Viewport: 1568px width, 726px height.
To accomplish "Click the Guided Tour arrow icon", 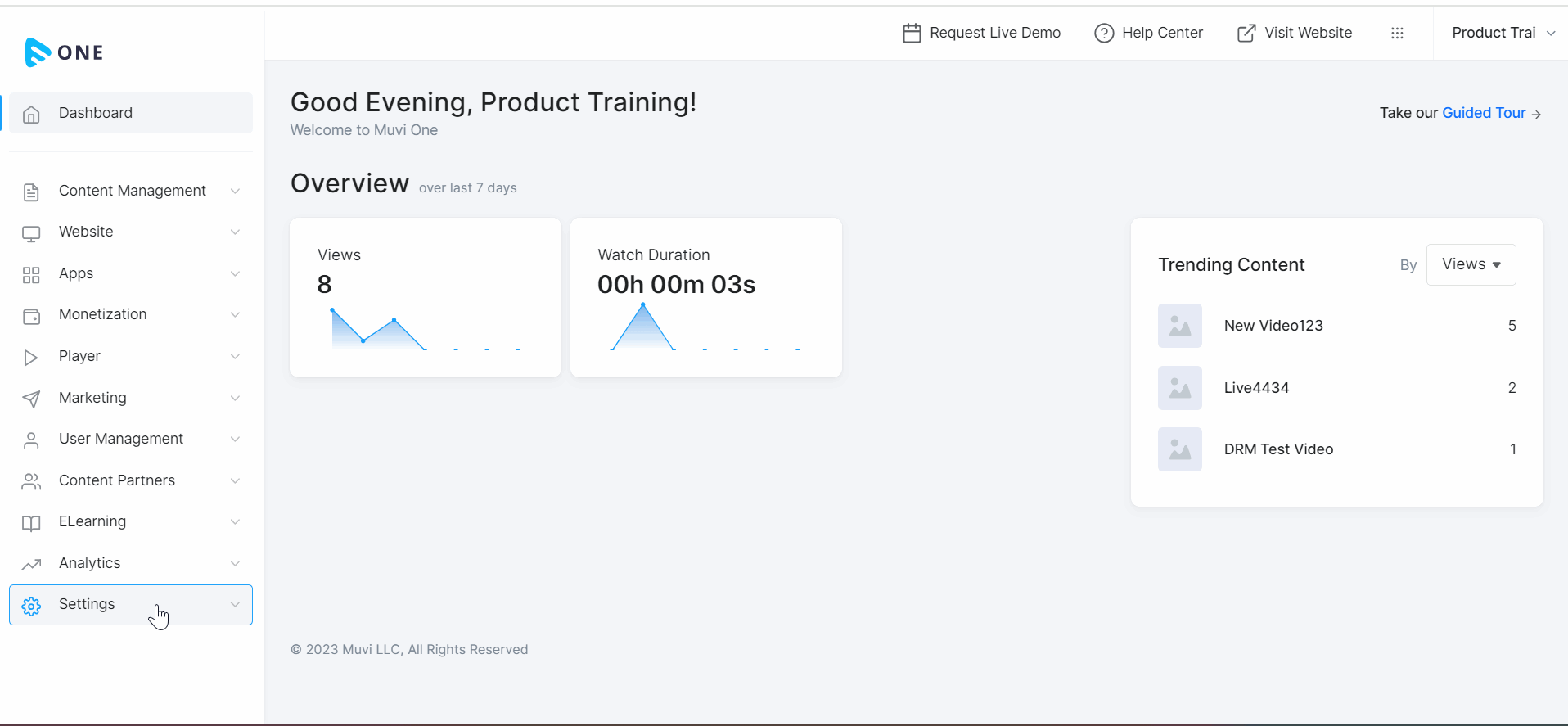I will [x=1536, y=115].
